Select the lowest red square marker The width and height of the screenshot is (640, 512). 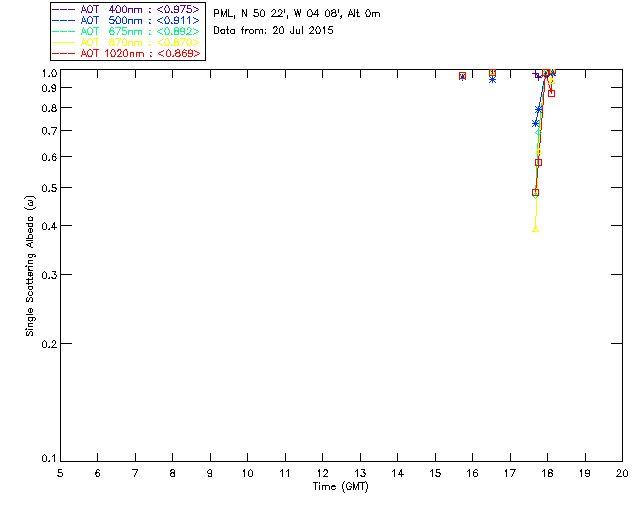535,192
